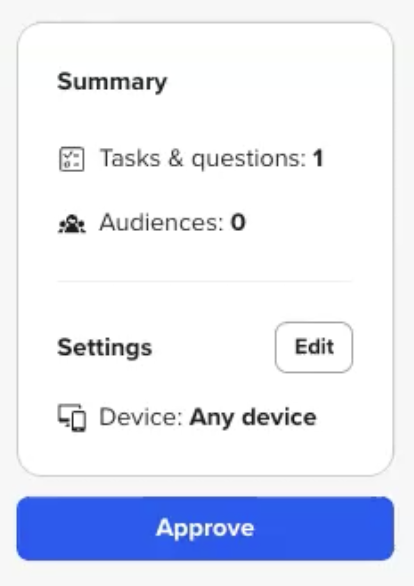
Task: Select the Summary heading
Action: 112,82
